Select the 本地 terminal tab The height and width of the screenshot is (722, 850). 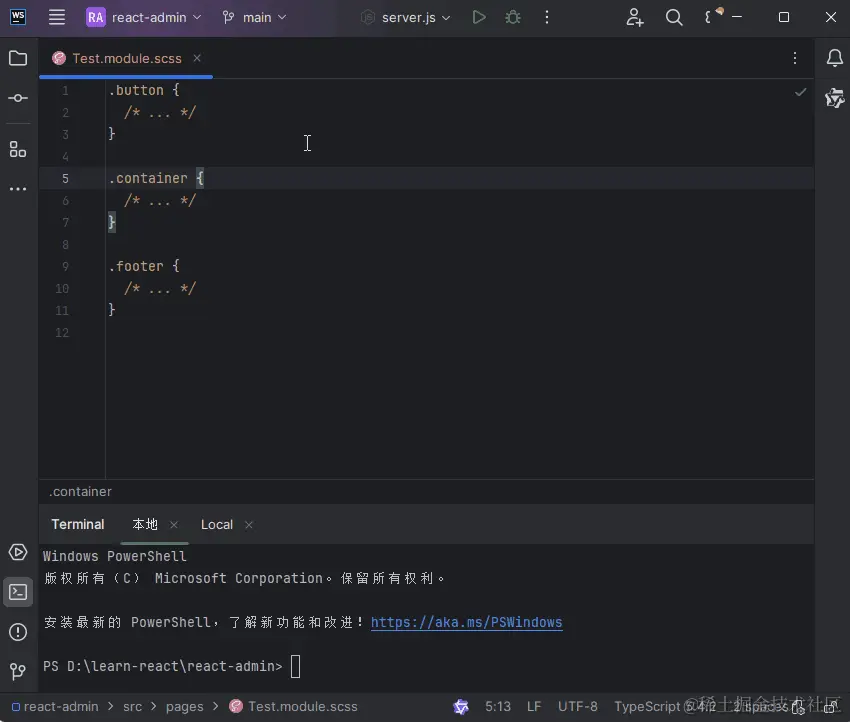[x=145, y=524]
